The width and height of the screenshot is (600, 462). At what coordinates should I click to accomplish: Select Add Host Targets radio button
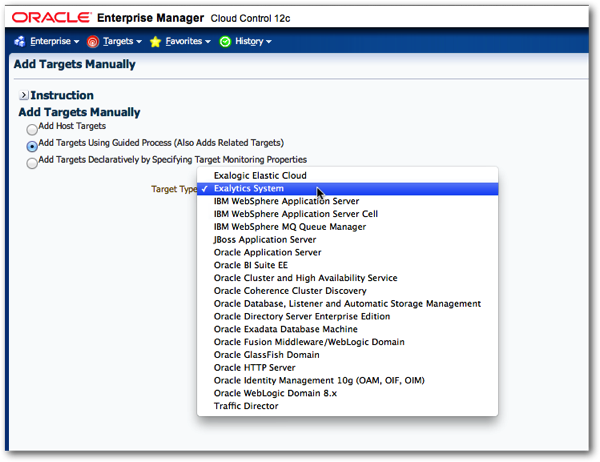pyautogui.click(x=32, y=129)
